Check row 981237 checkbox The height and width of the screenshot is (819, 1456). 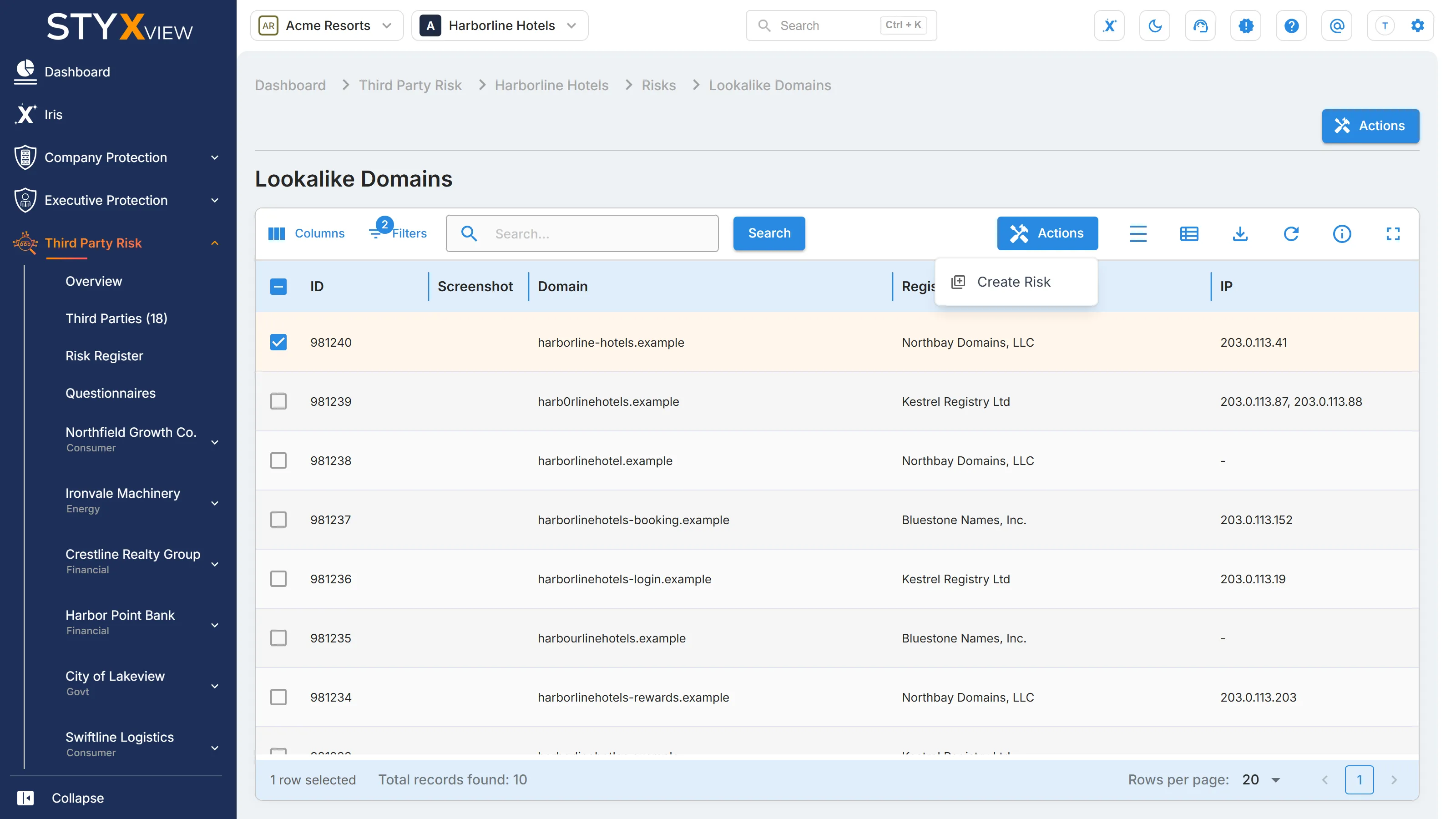278,520
